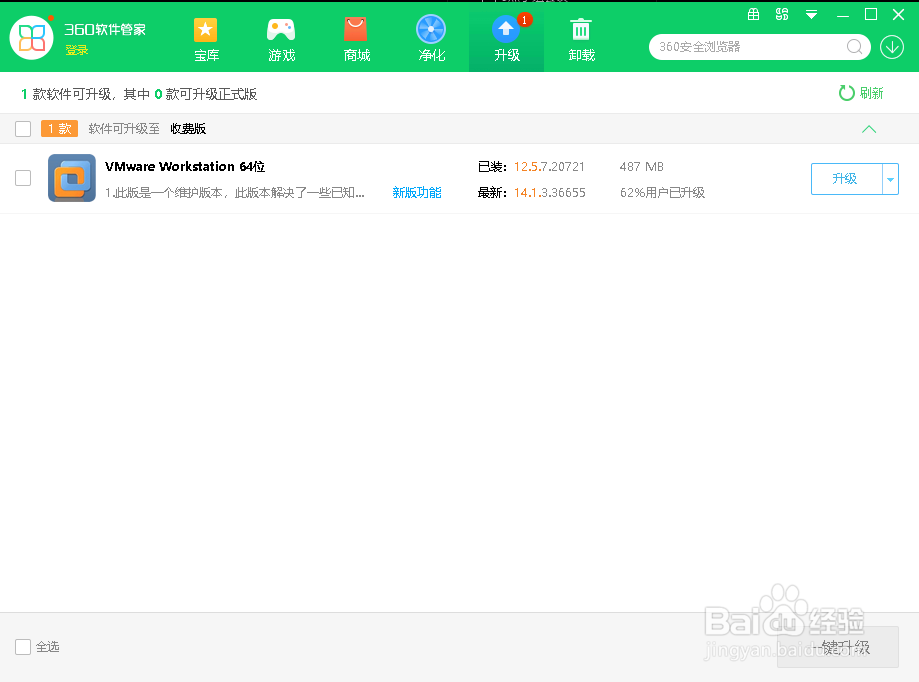Image resolution: width=919 pixels, height=682 pixels.
Task: Click the 487 MB size text
Action: click(642, 167)
